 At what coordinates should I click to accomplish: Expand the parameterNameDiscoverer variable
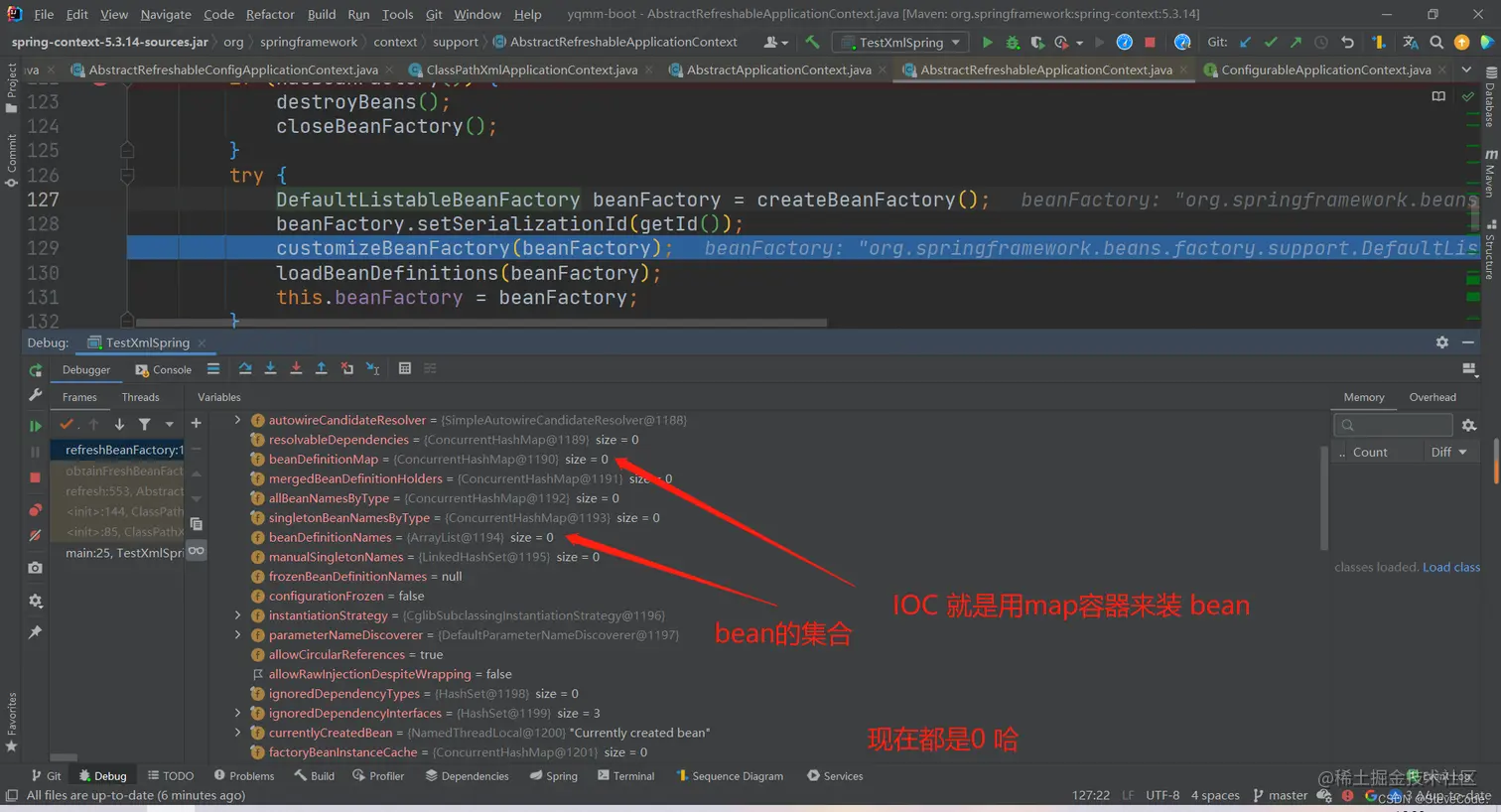[x=237, y=634]
